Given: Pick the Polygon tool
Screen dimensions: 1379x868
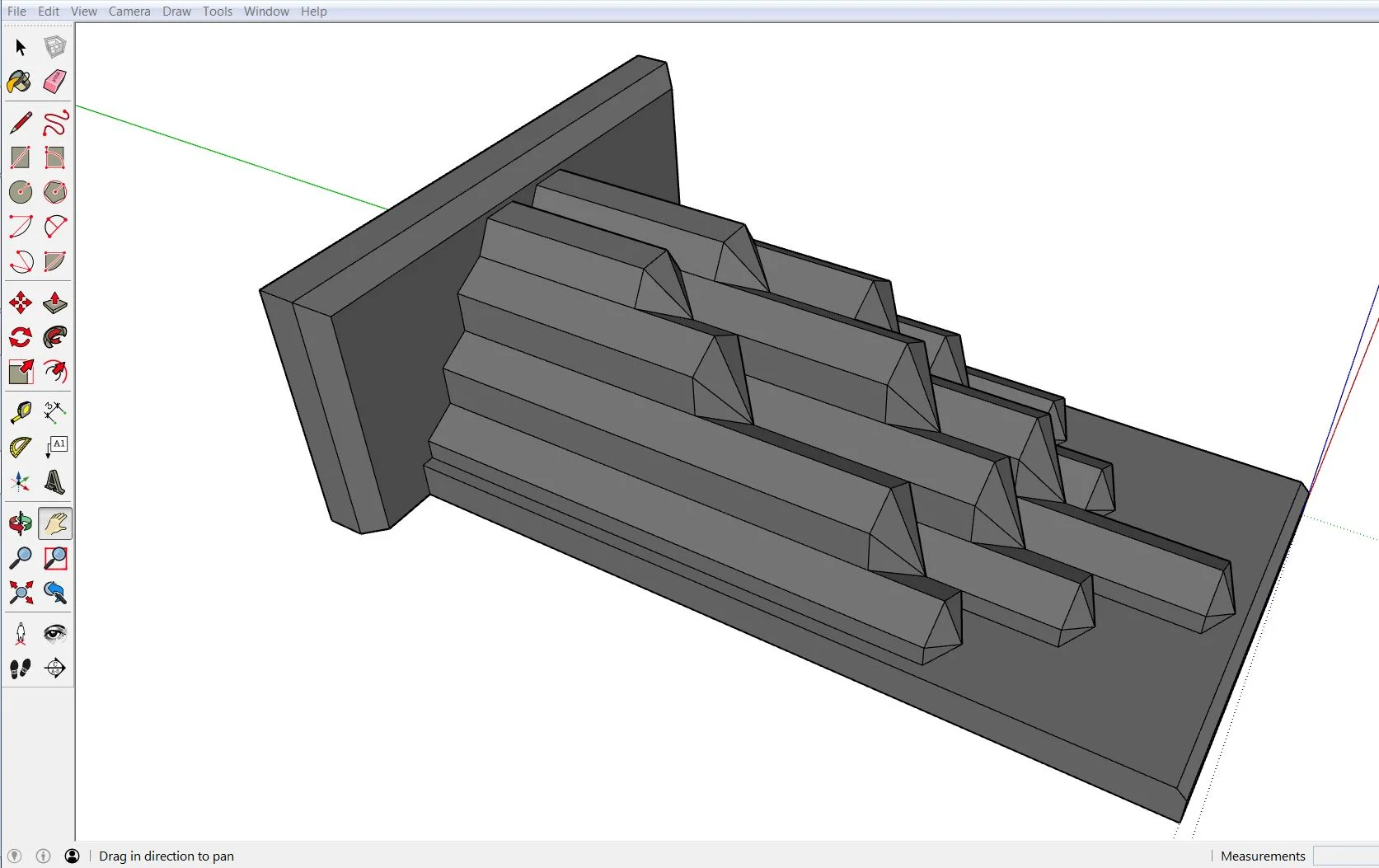Looking at the screenshot, I should (55, 192).
